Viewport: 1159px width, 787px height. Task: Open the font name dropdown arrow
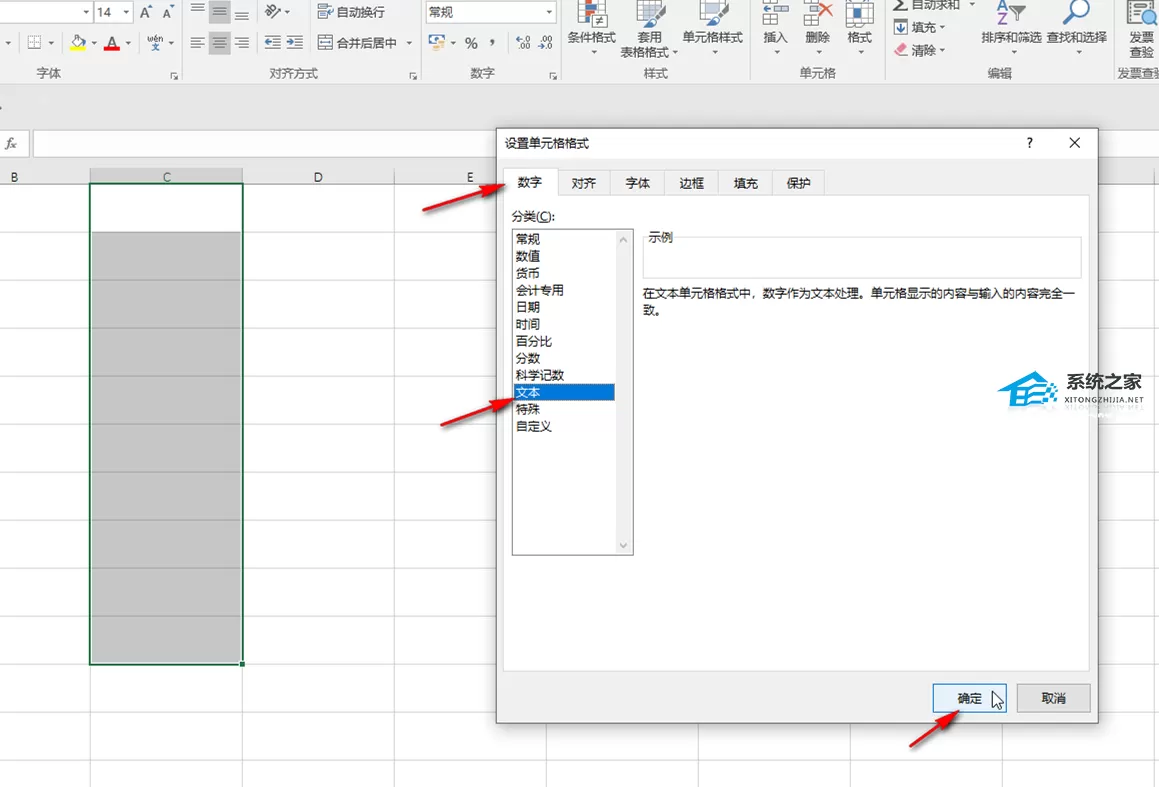coord(86,12)
